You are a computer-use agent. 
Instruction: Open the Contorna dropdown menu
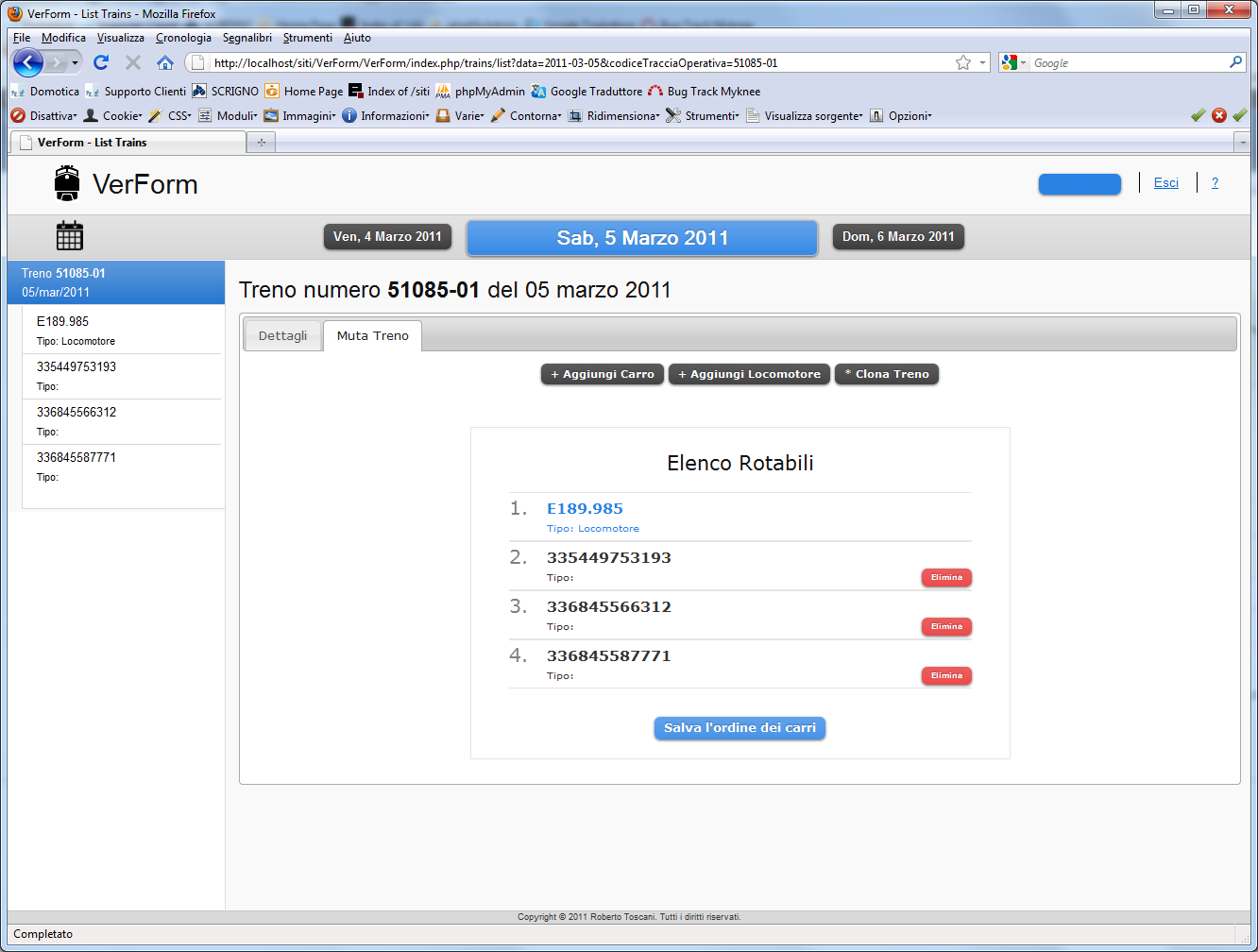tap(526, 116)
